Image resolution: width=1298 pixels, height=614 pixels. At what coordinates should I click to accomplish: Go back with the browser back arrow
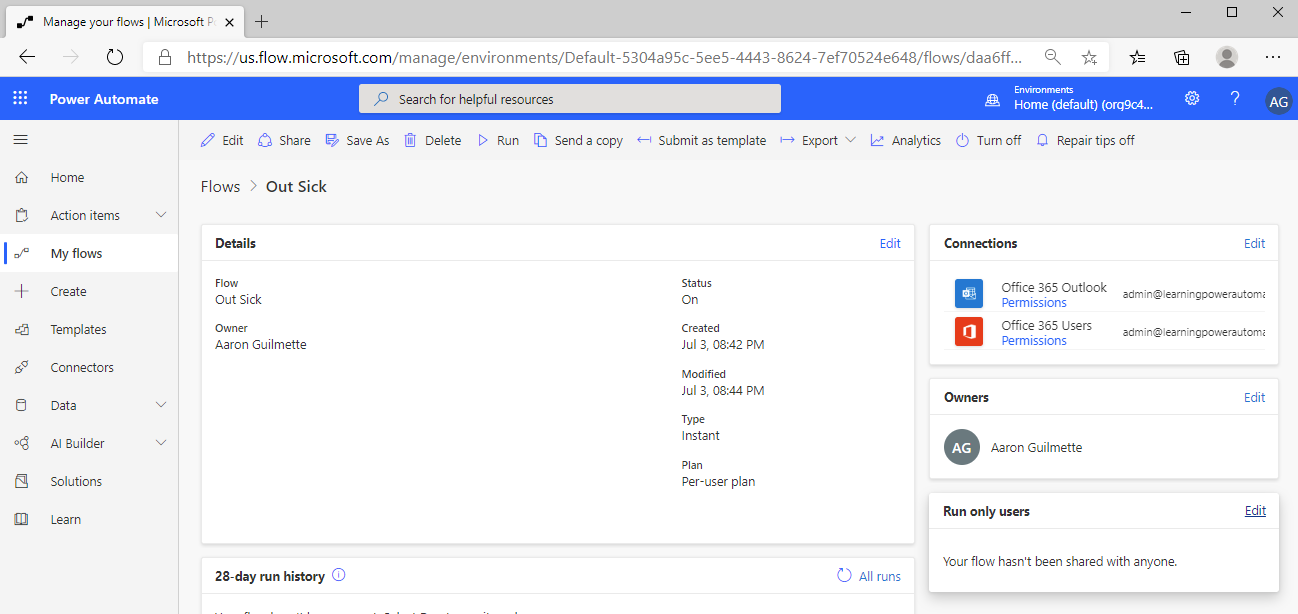[27, 57]
